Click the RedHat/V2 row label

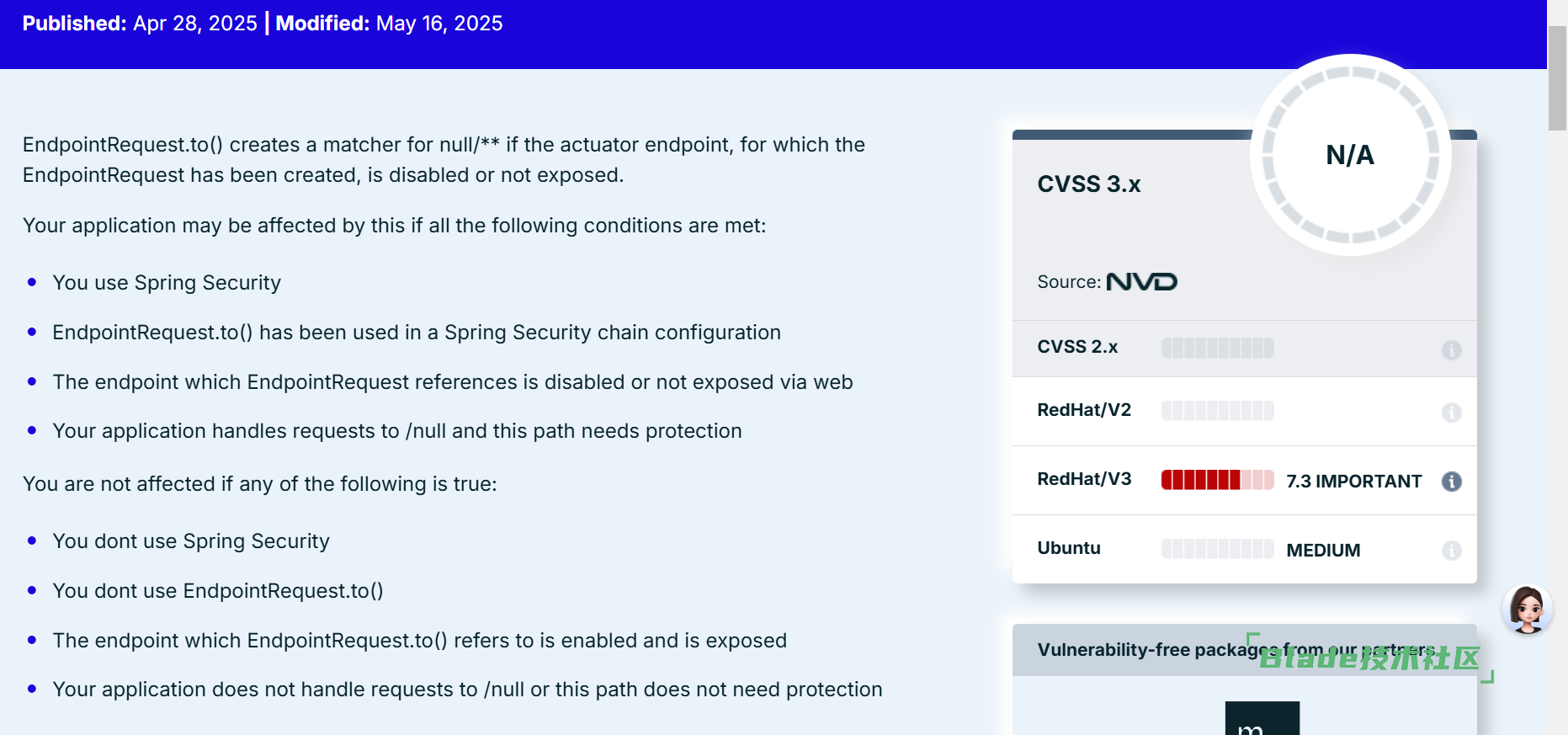coord(1084,410)
